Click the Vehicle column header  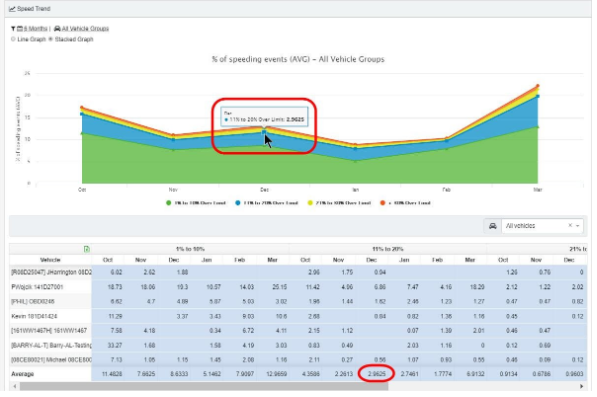coord(50,260)
